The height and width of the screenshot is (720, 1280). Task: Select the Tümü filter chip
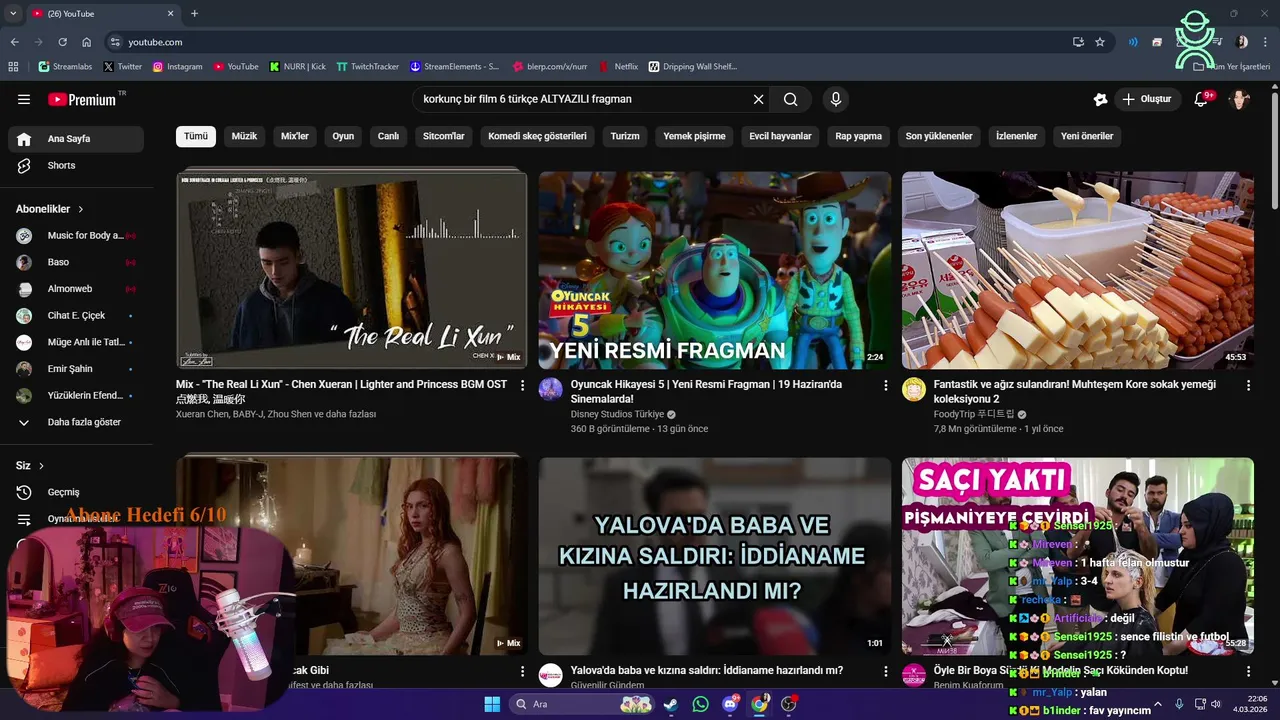coord(196,136)
